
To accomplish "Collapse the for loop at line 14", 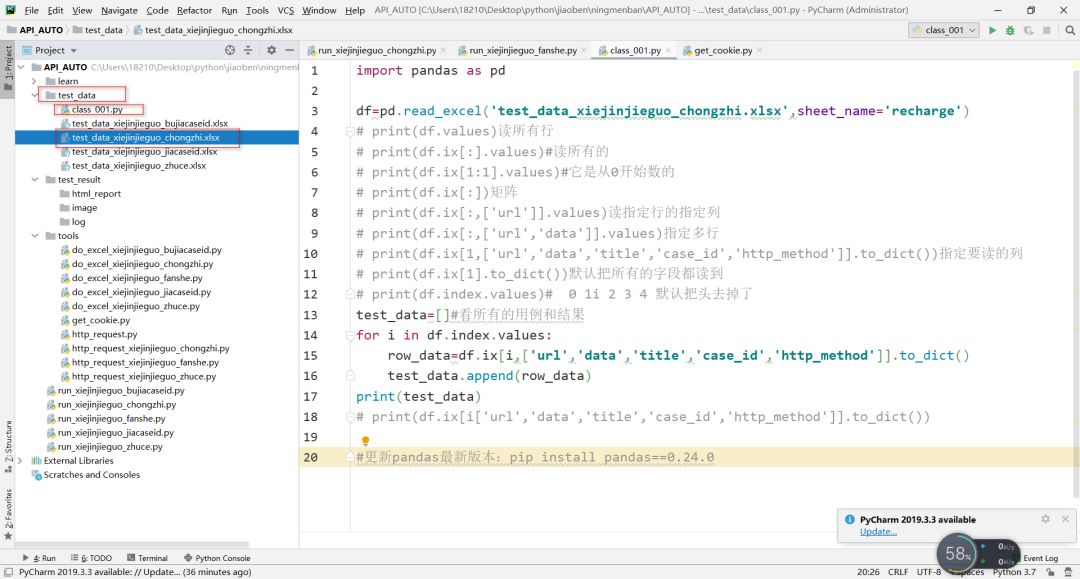I will pyautogui.click(x=350, y=335).
